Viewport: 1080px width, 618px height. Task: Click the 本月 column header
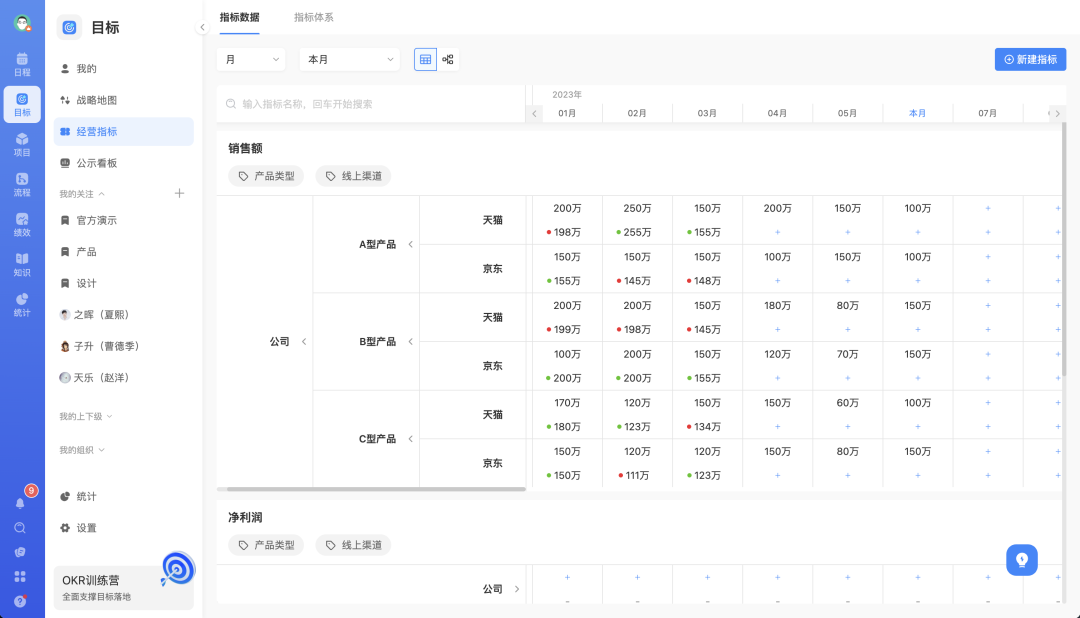click(x=917, y=113)
